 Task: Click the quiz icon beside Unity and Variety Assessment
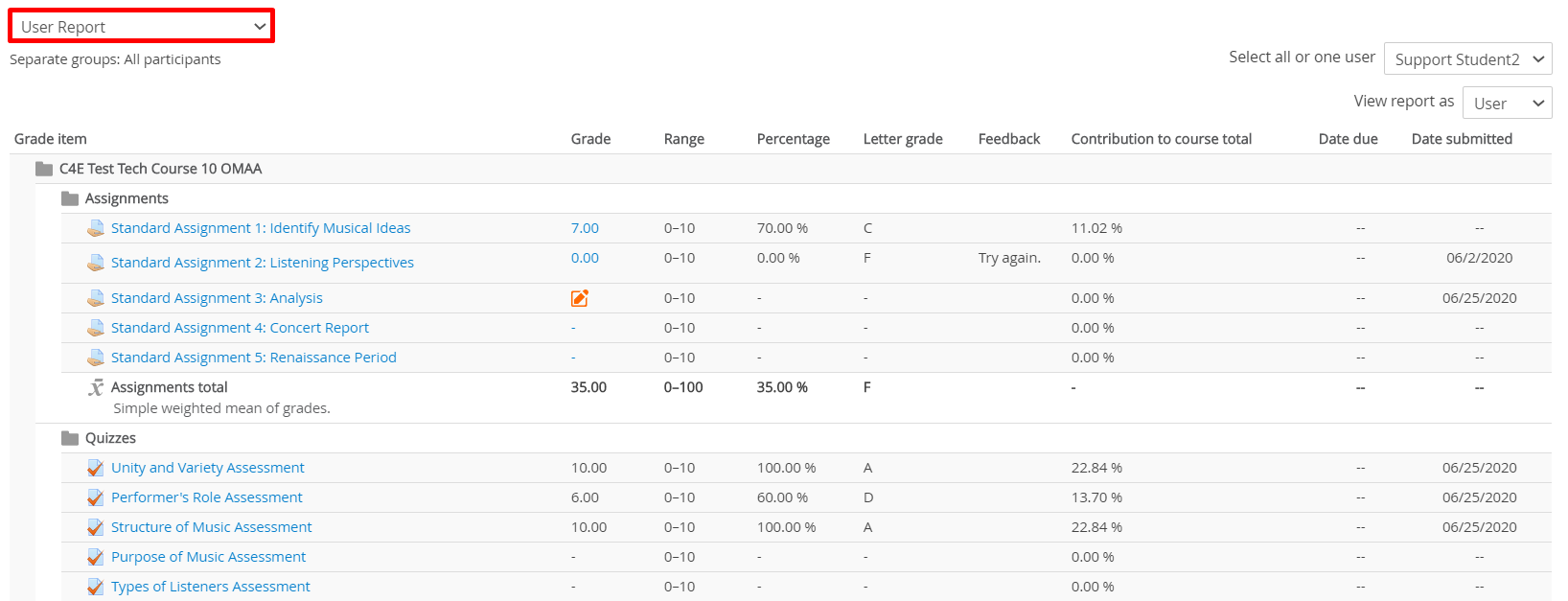pyautogui.click(x=96, y=468)
